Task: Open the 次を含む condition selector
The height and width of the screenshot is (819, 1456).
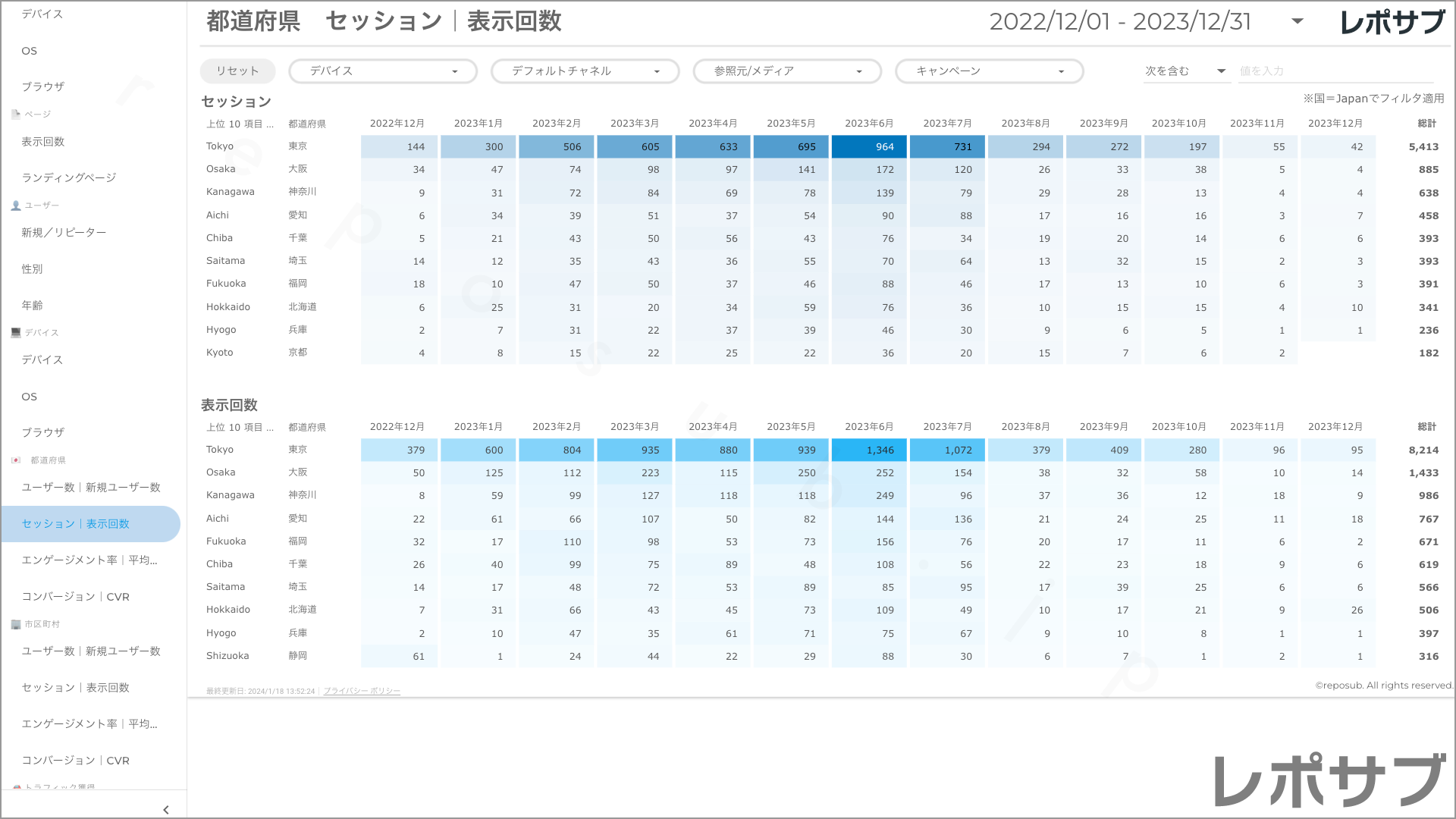Action: coord(1185,71)
